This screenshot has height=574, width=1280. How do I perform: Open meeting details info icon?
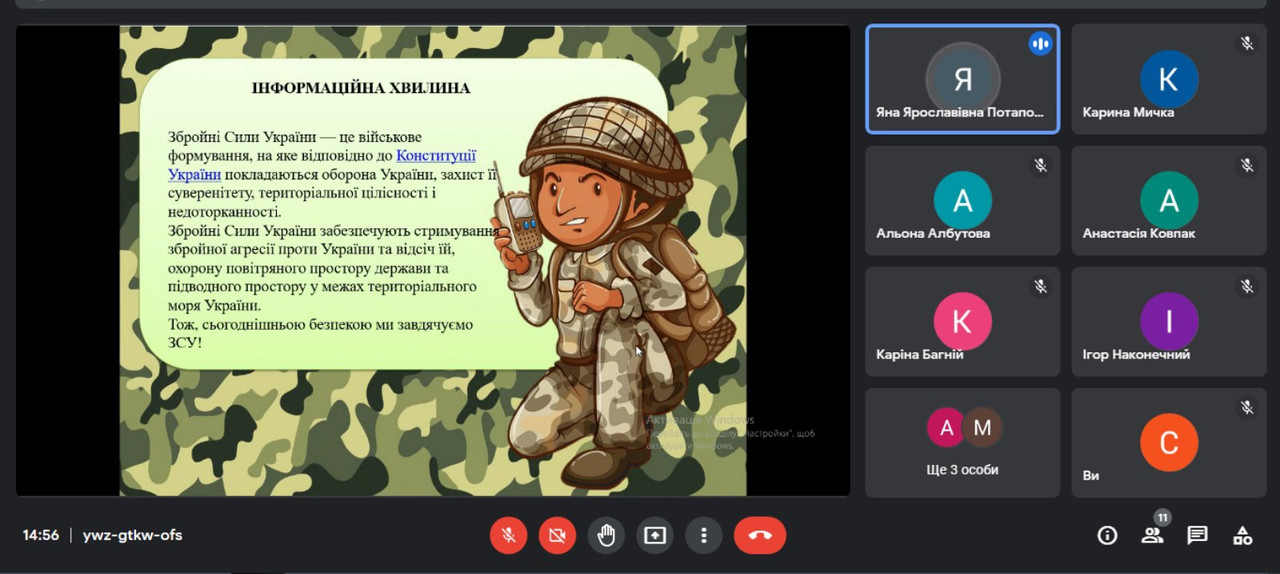click(1107, 536)
